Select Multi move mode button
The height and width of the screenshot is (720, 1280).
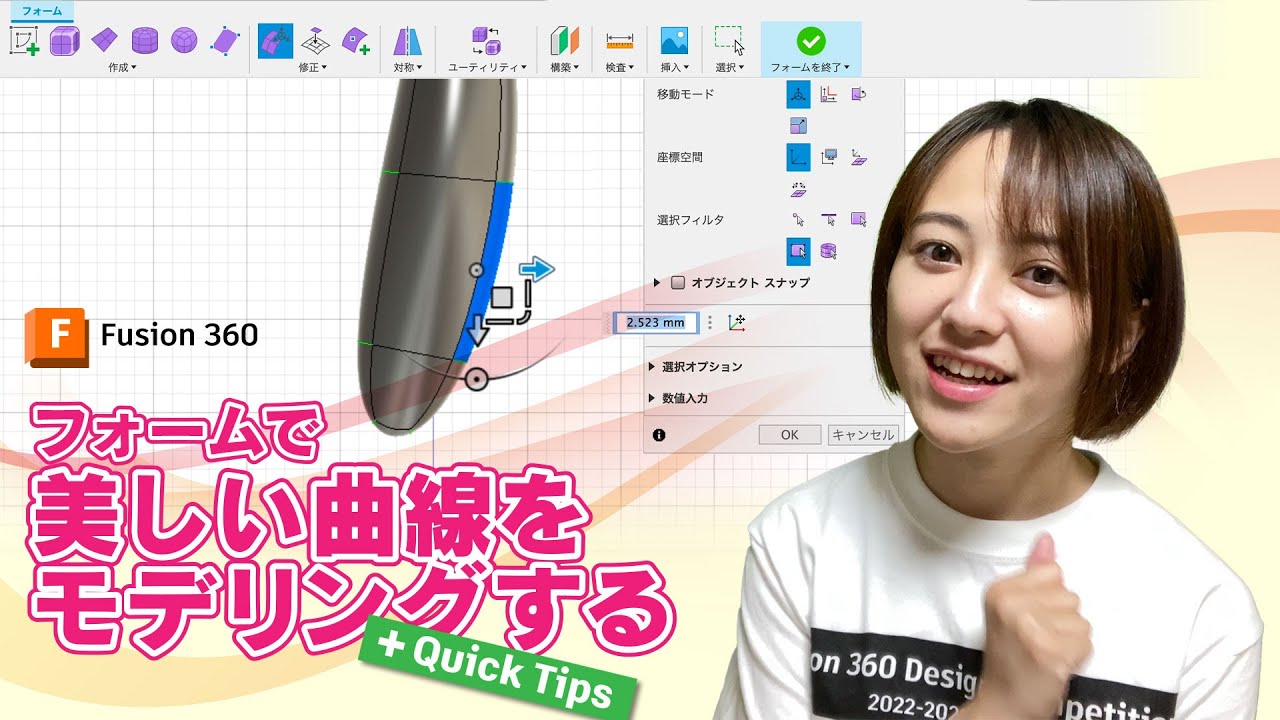[x=798, y=95]
